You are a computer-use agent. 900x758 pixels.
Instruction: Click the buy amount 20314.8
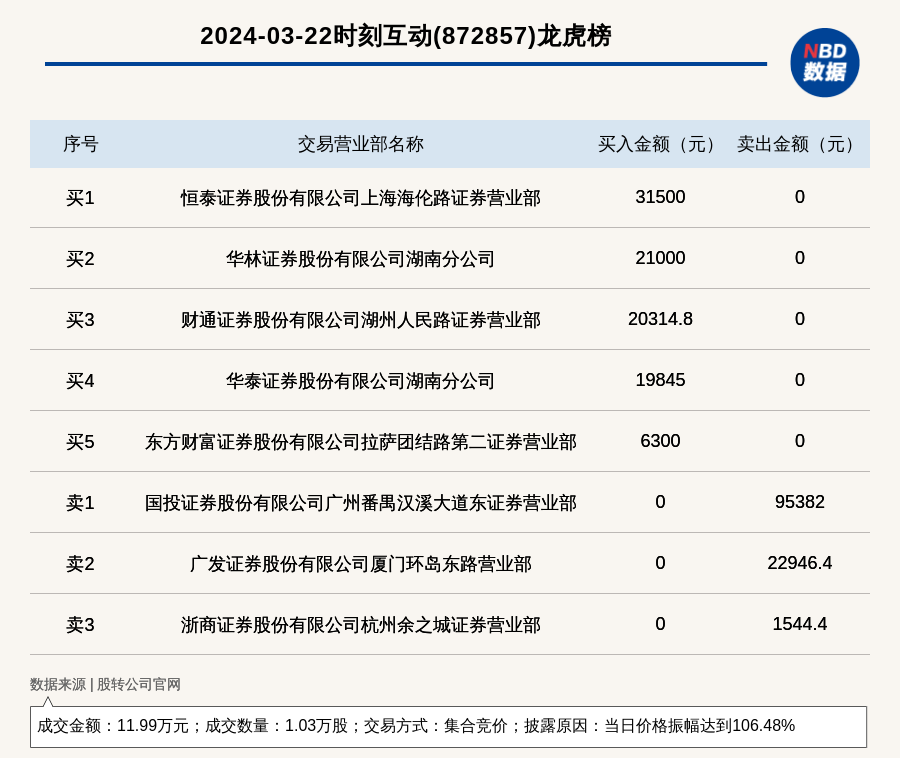click(660, 318)
